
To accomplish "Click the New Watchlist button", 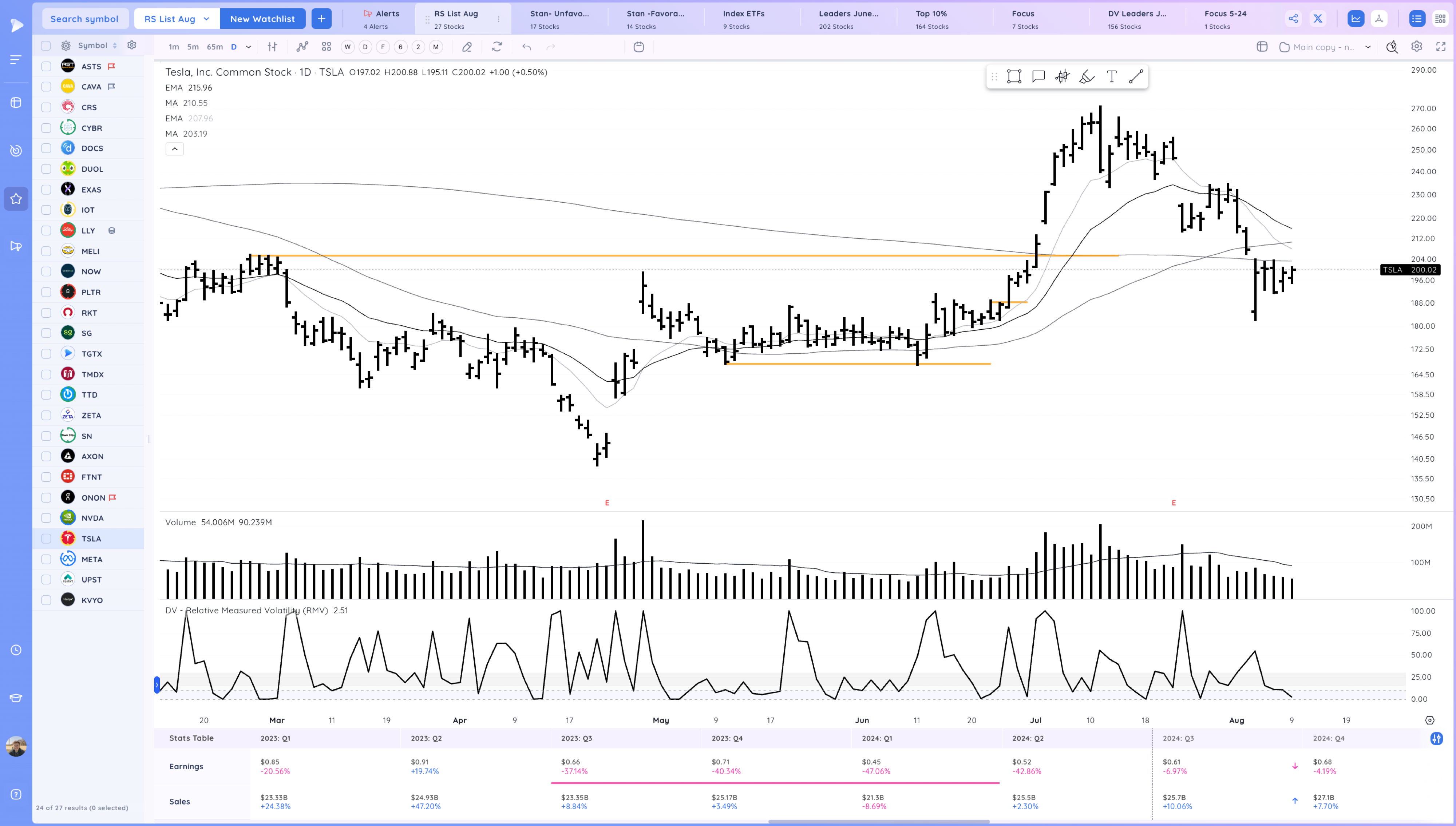I will click(262, 19).
